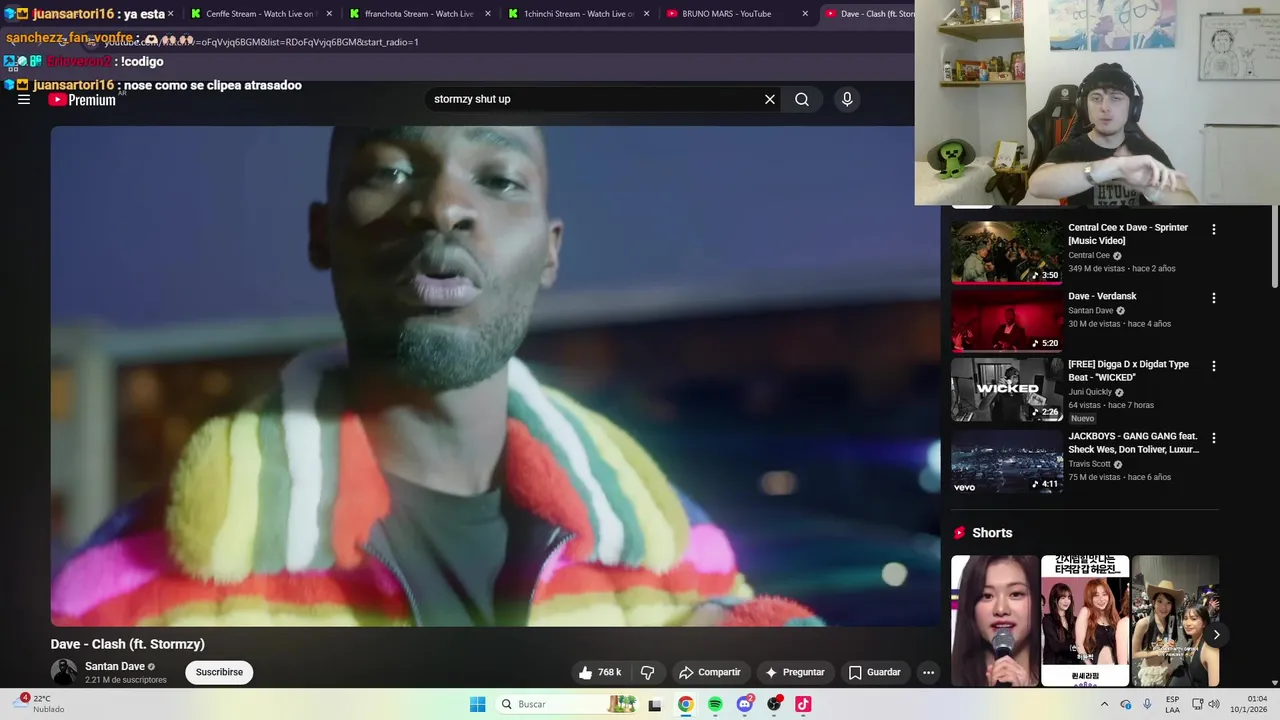The image size is (1280, 720).
Task: Advance the Shorts shelf with next arrow
Action: (x=1216, y=635)
